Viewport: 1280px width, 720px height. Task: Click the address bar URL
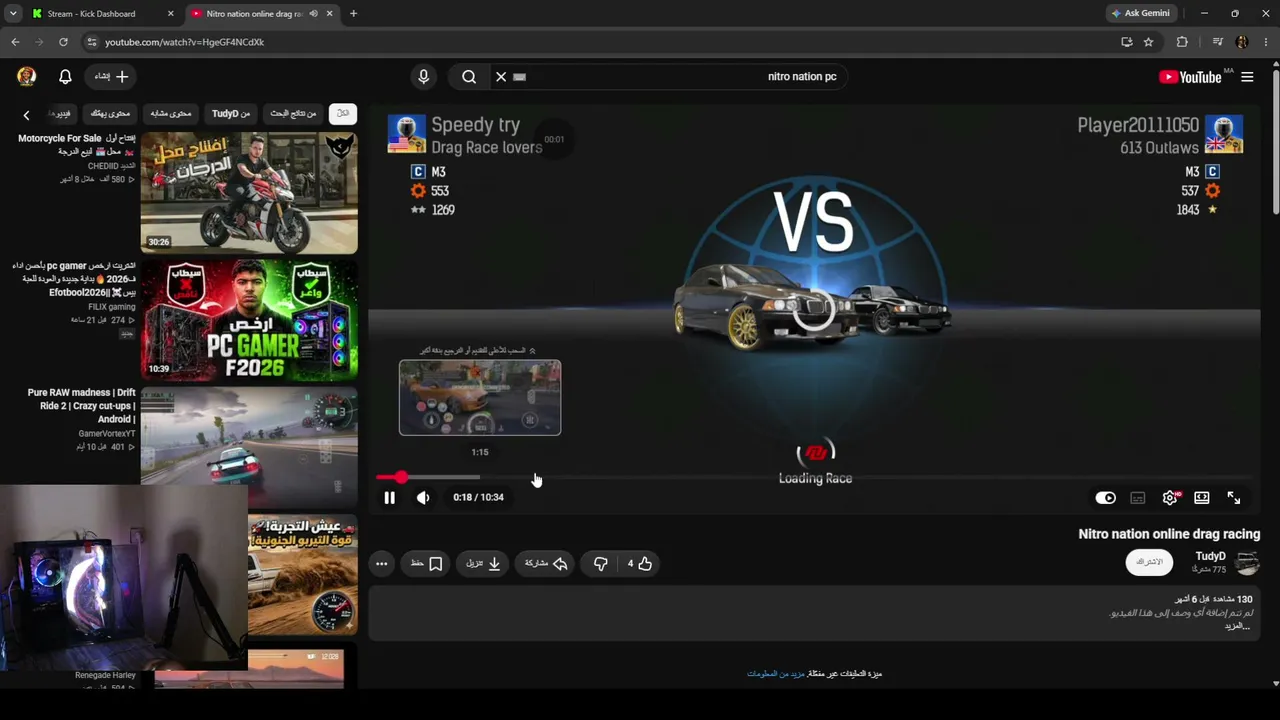(x=185, y=42)
